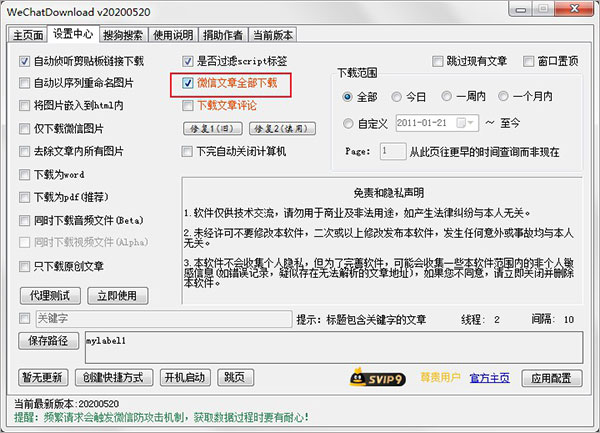Check 仅下载微信图片 option
This screenshot has height=433, width=600.
24,129
